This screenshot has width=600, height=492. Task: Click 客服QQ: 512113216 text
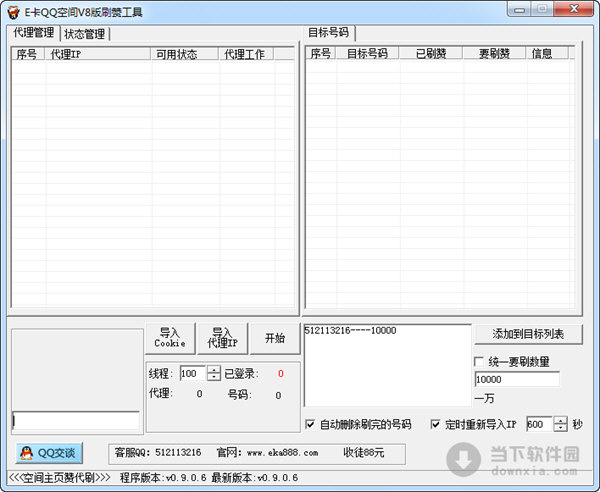pyautogui.click(x=158, y=453)
